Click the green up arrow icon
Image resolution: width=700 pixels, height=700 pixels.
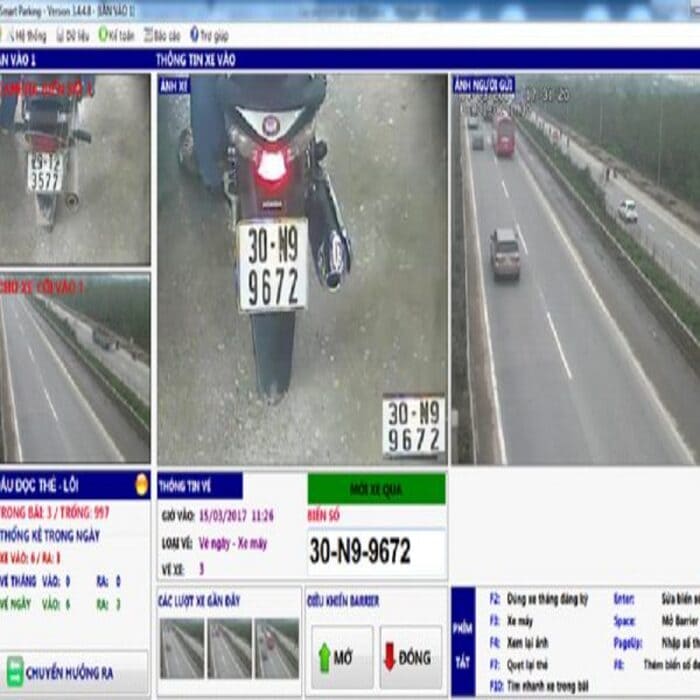(324, 657)
